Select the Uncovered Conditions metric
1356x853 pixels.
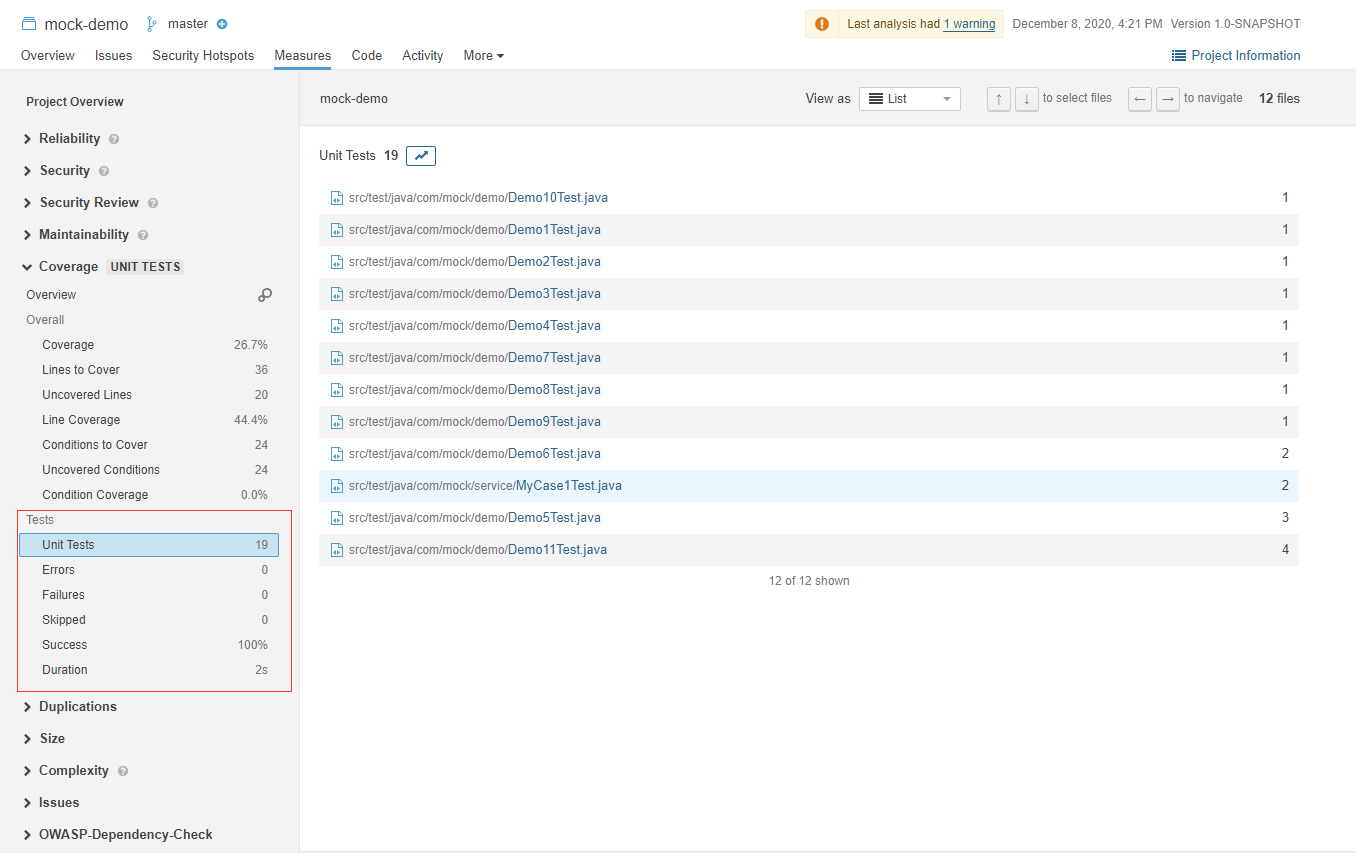point(149,470)
